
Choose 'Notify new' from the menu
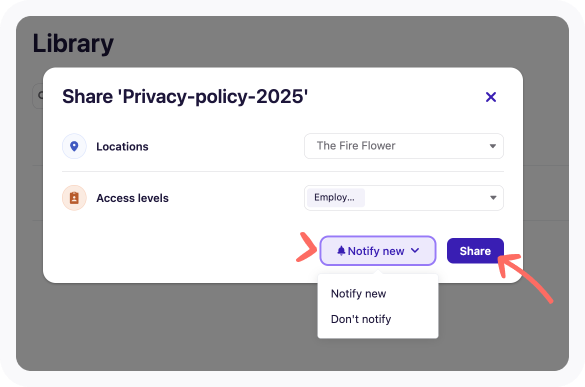pyautogui.click(x=358, y=294)
